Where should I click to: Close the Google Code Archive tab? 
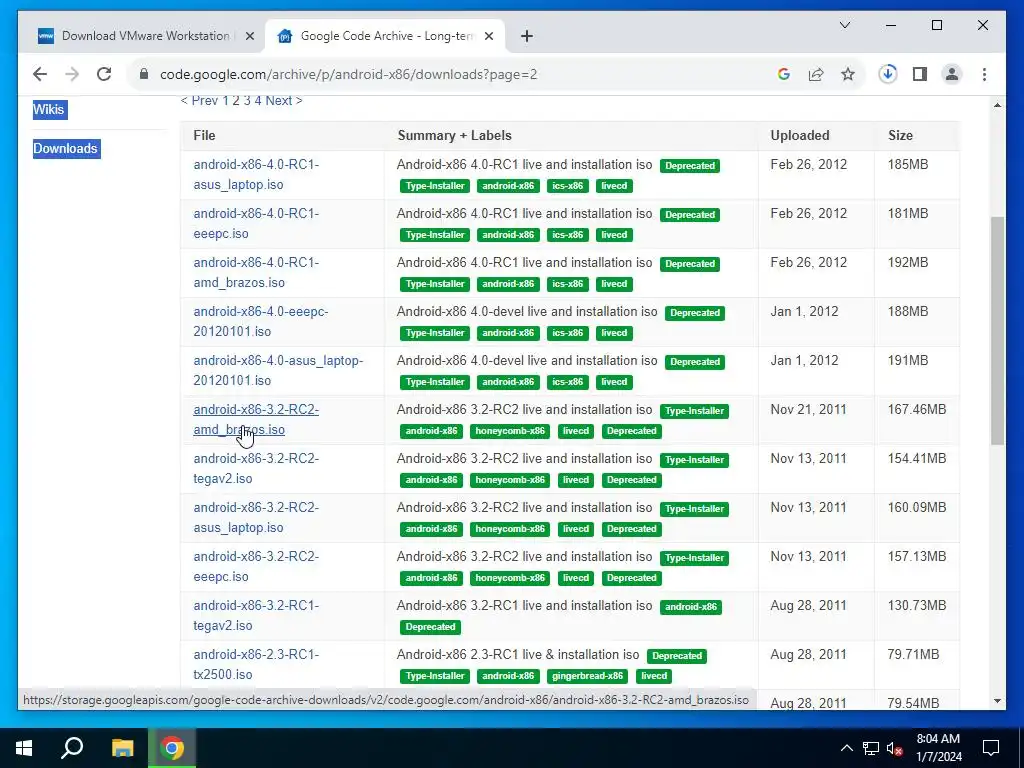point(490,36)
